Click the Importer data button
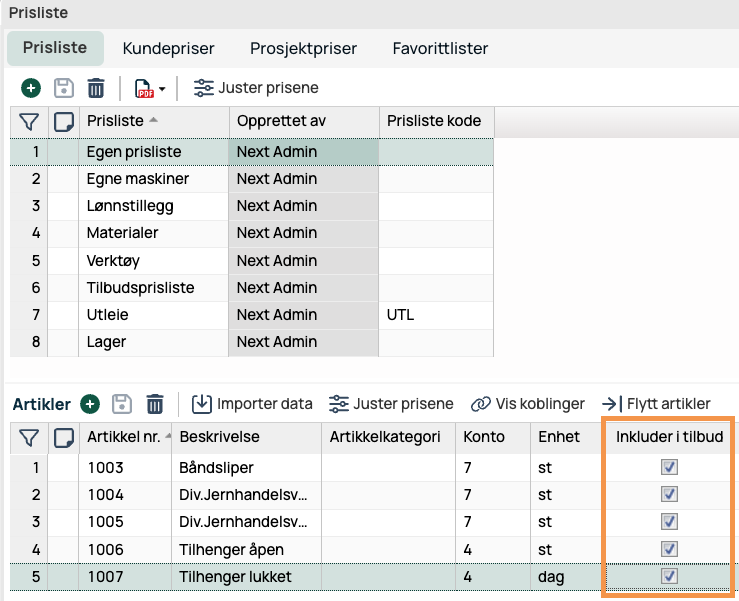739x601 pixels. (252, 404)
